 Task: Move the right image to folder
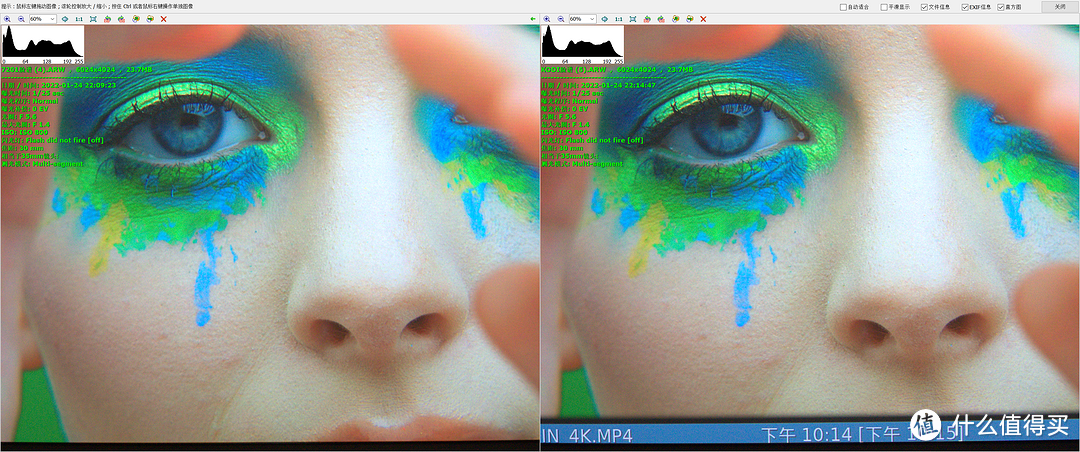[x=689, y=19]
